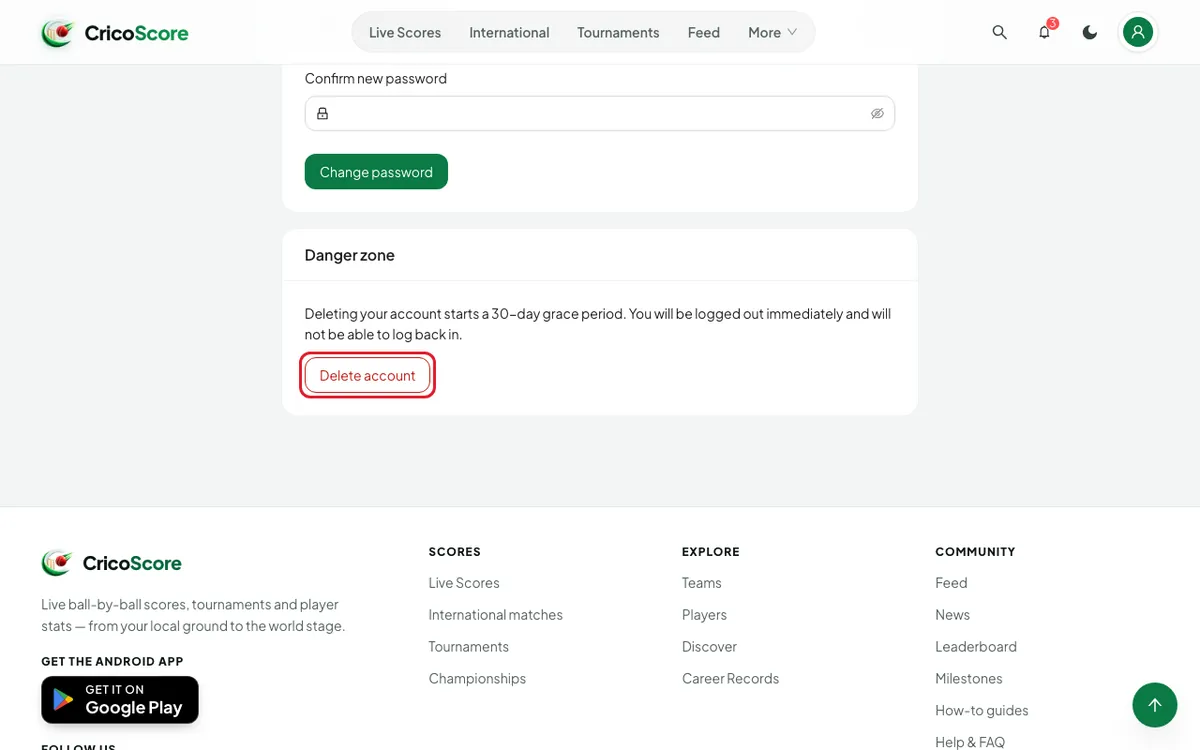This screenshot has height=750, width=1200.
Task: Open footer Discover link
Action: click(x=709, y=647)
